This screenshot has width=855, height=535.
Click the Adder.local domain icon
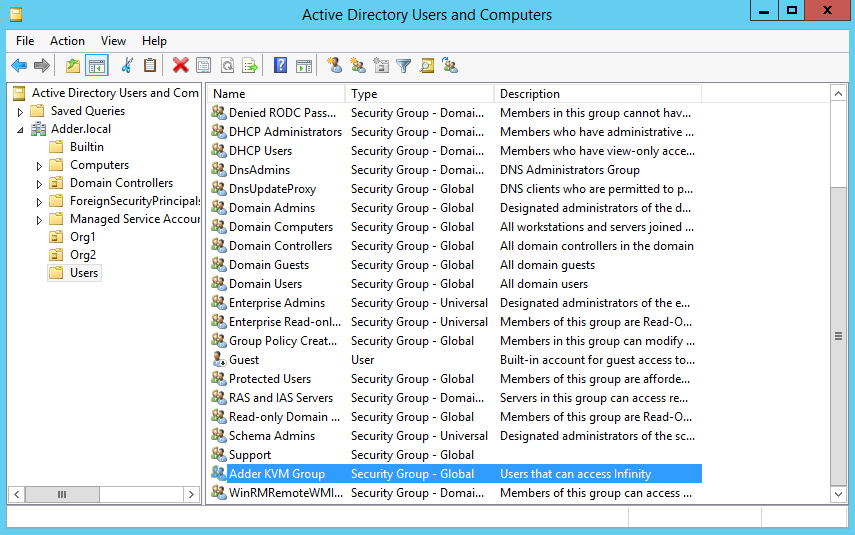pos(38,129)
